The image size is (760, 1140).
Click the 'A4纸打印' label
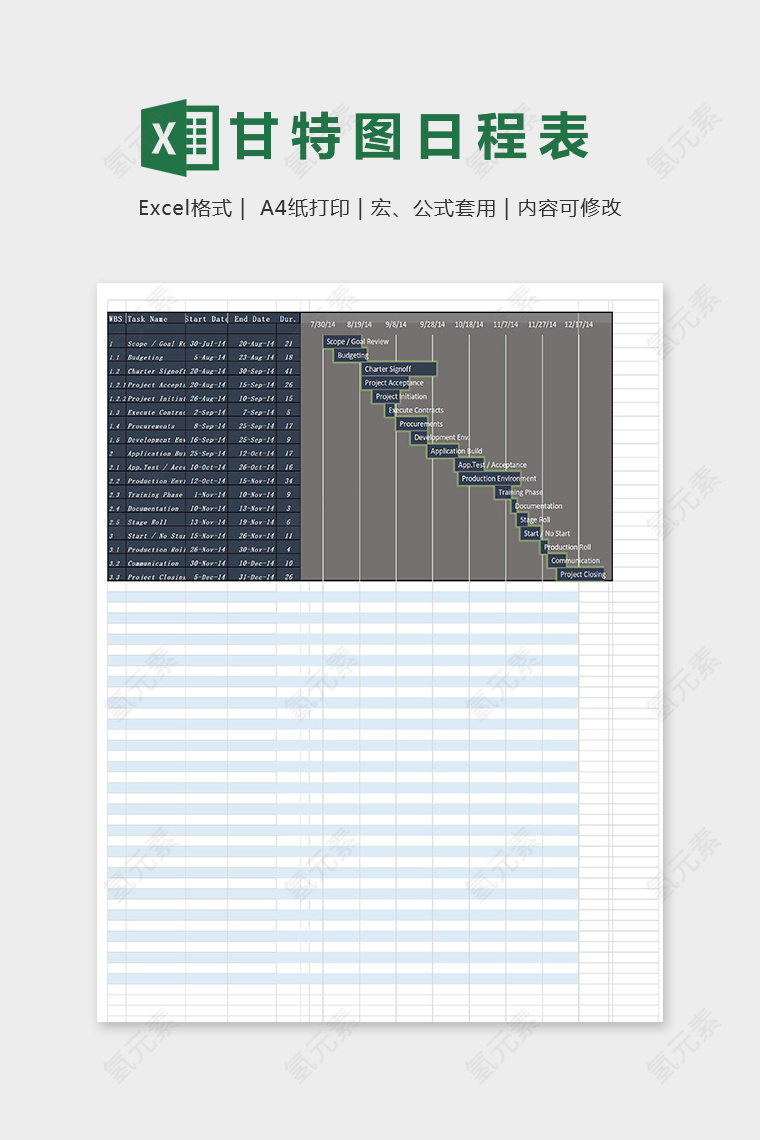(305, 209)
